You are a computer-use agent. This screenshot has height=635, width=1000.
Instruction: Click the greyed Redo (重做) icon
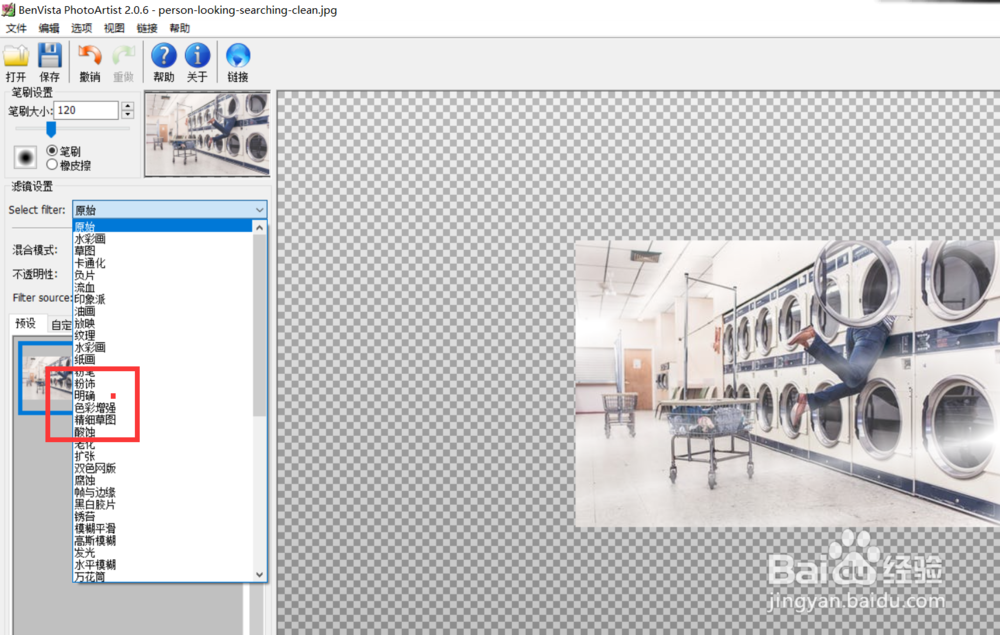click(x=123, y=56)
